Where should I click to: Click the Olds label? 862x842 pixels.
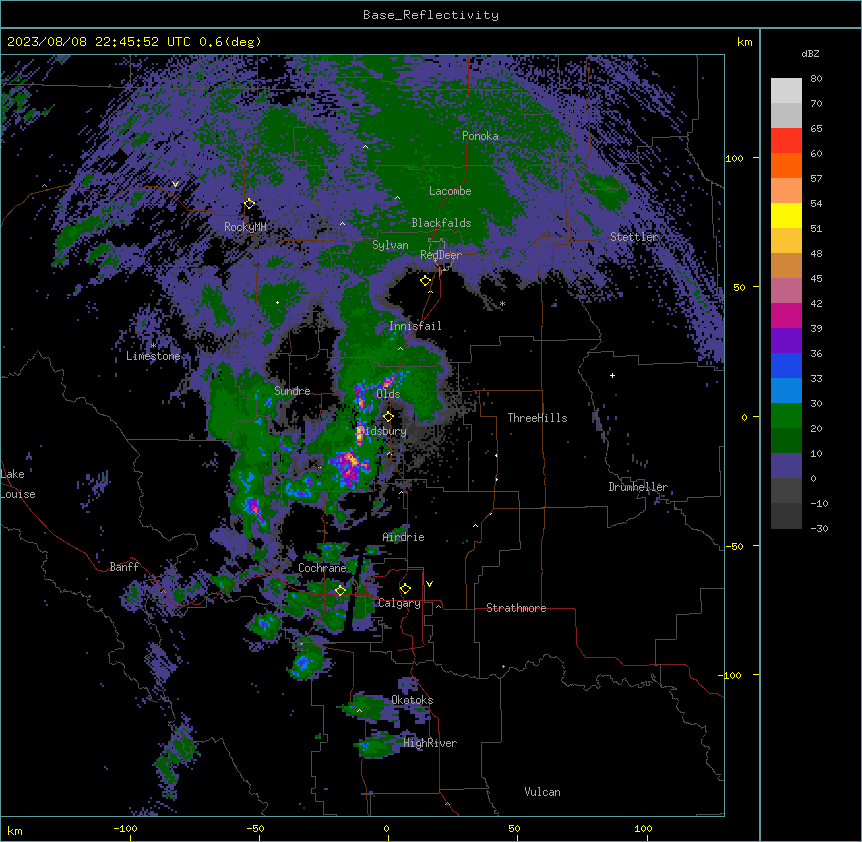[x=388, y=394]
